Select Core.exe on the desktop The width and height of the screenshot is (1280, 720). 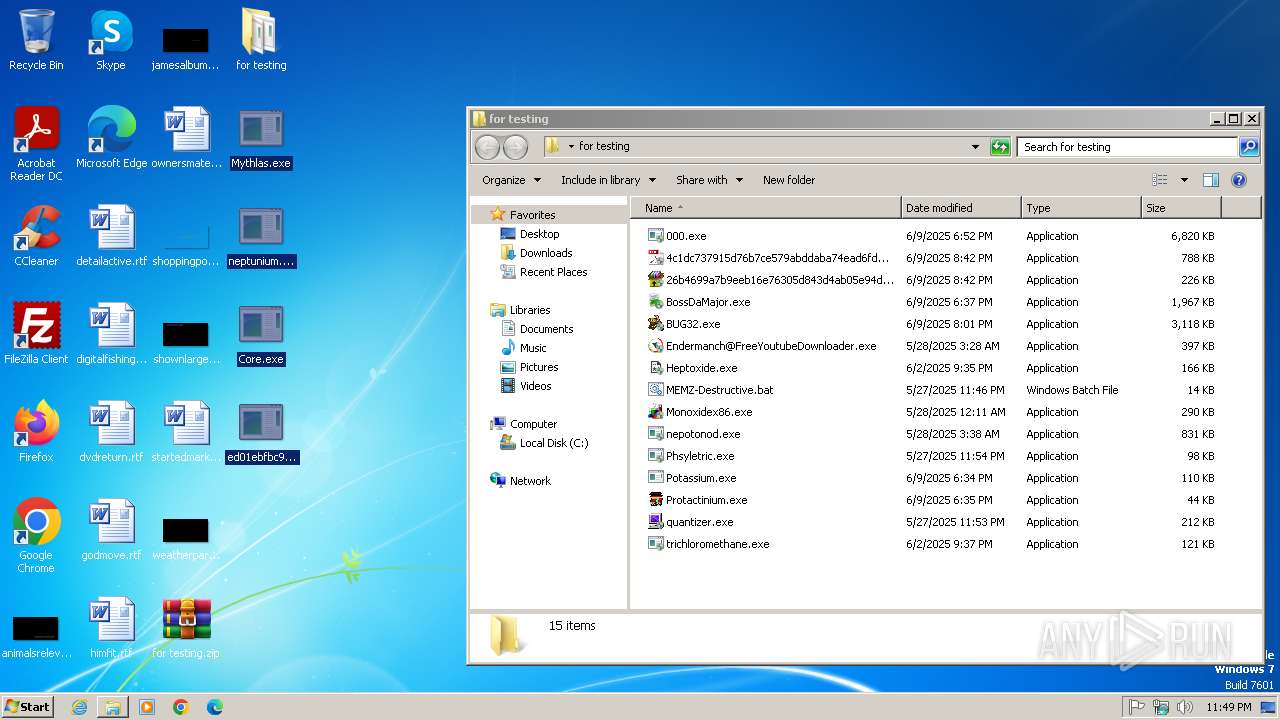pyautogui.click(x=261, y=334)
